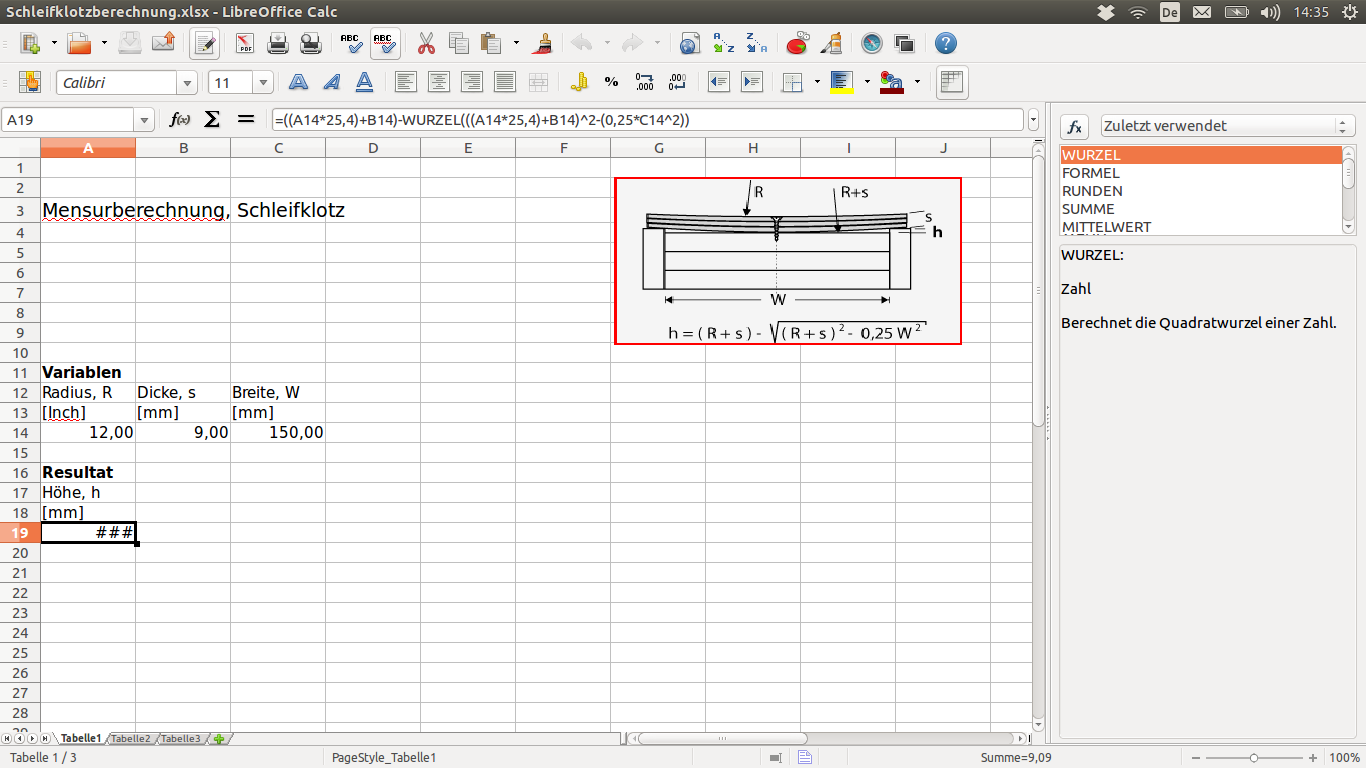The height and width of the screenshot is (768, 1366).
Task: Insert function into sheet via sidebar fx button
Action: pos(1075,126)
